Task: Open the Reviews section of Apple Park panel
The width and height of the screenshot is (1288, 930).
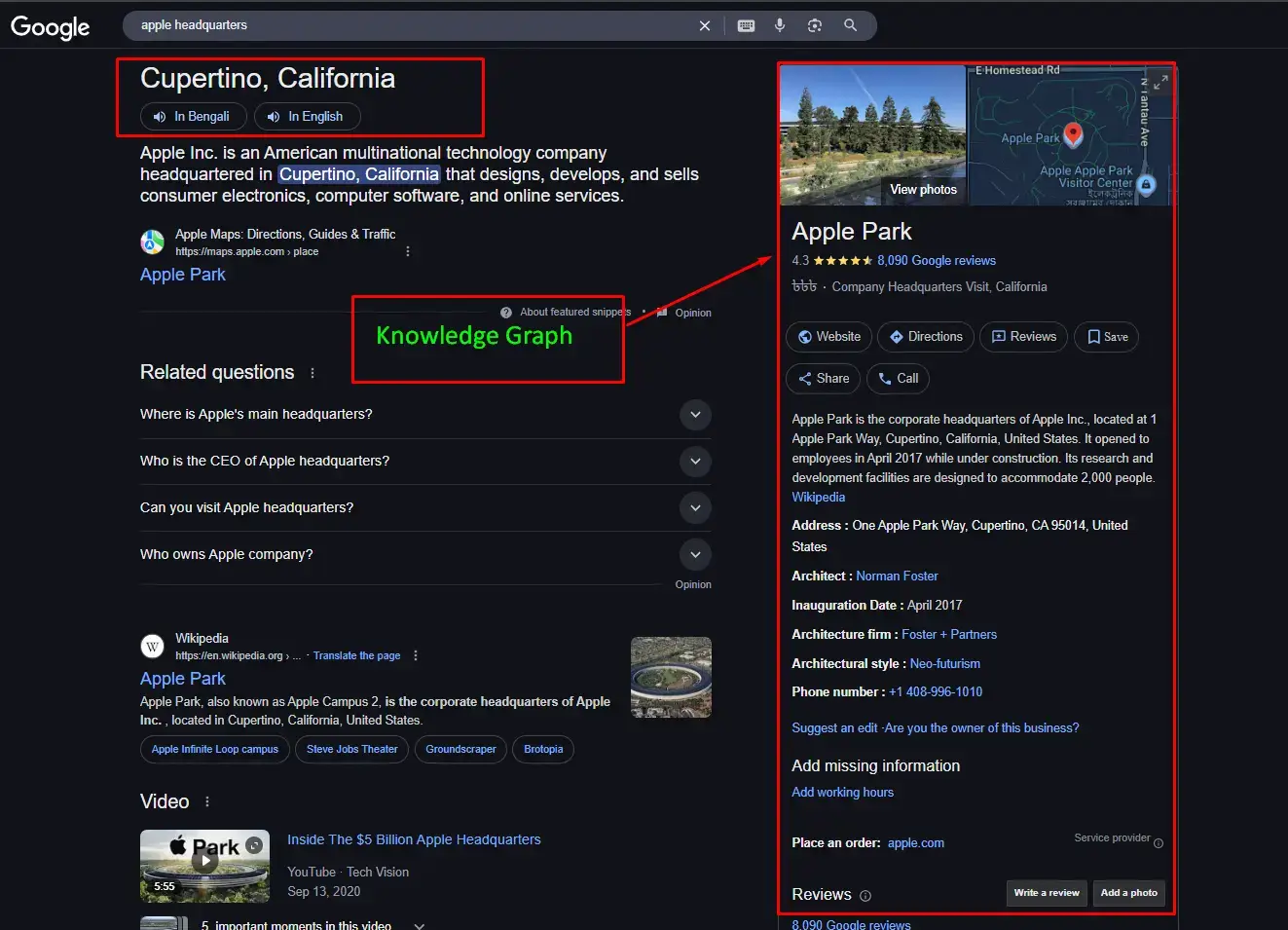Action: (1023, 336)
